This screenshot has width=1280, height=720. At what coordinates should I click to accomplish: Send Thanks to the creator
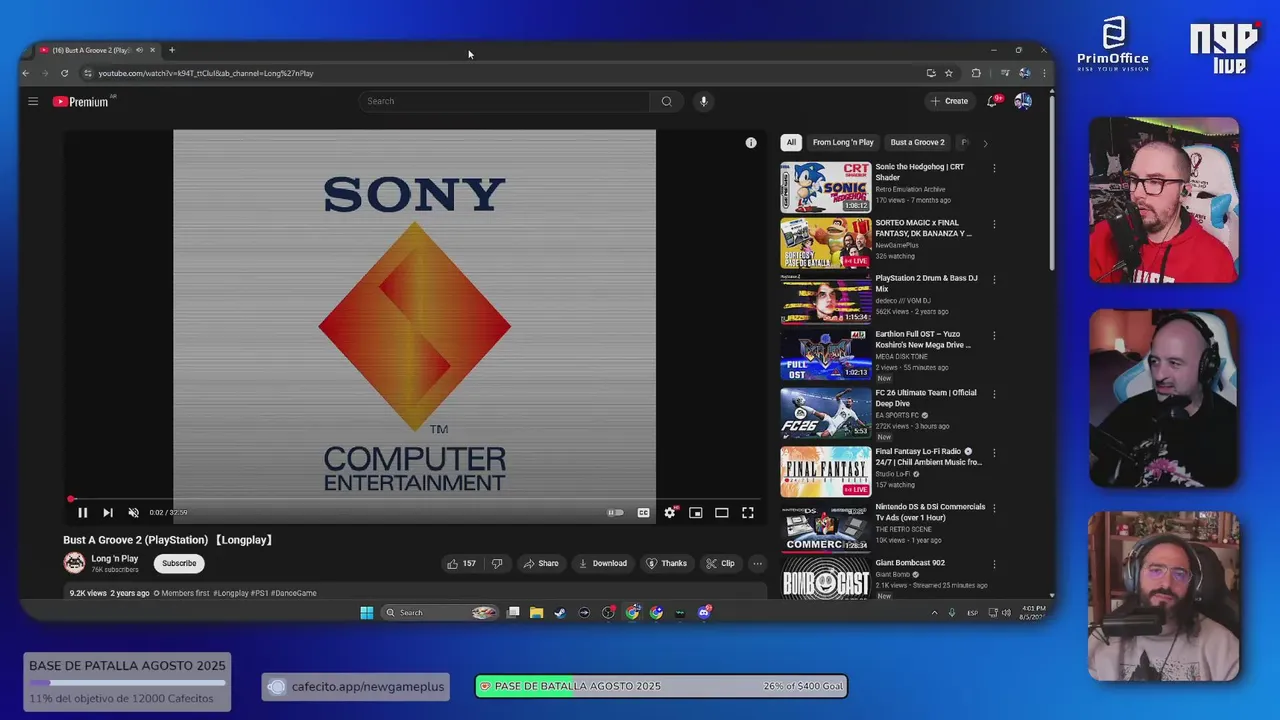(x=666, y=563)
